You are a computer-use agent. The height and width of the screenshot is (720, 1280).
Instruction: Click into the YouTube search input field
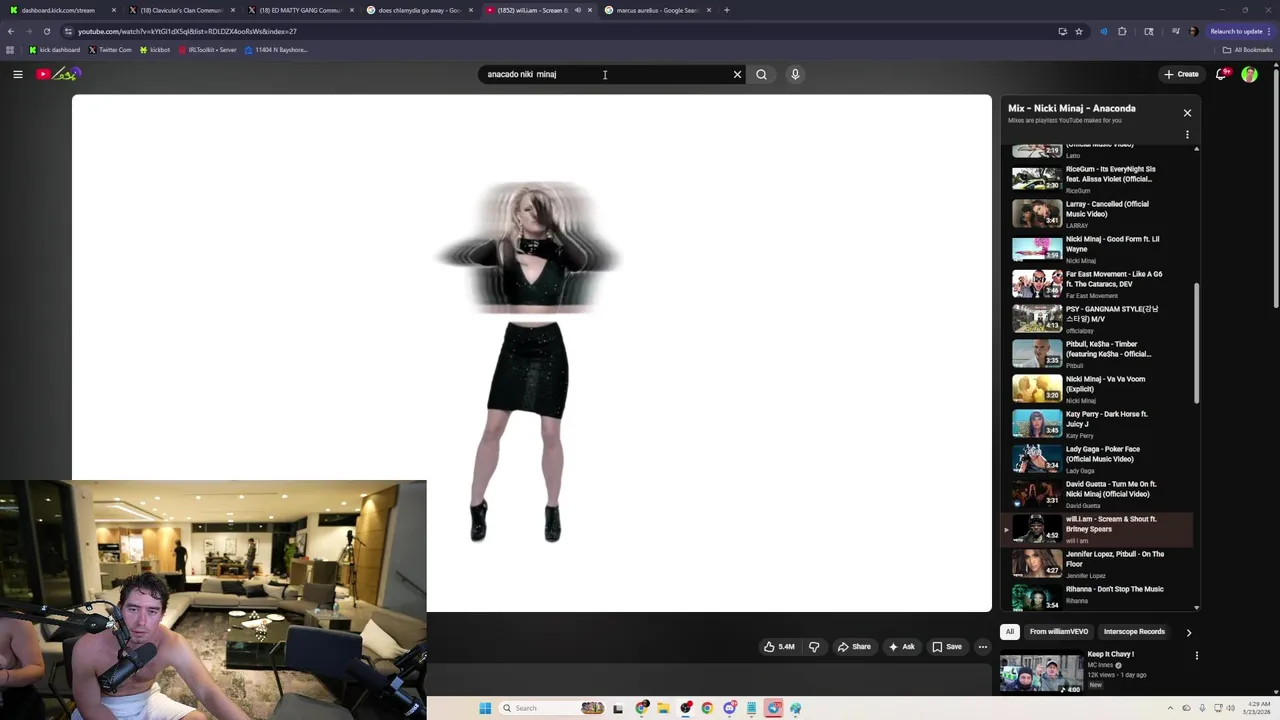tap(605, 74)
